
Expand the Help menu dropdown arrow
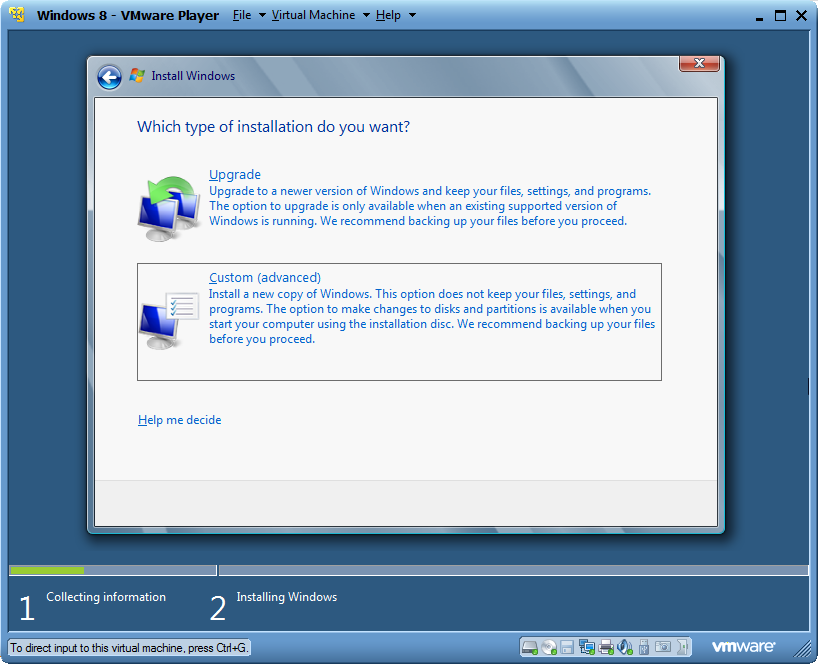(x=412, y=15)
